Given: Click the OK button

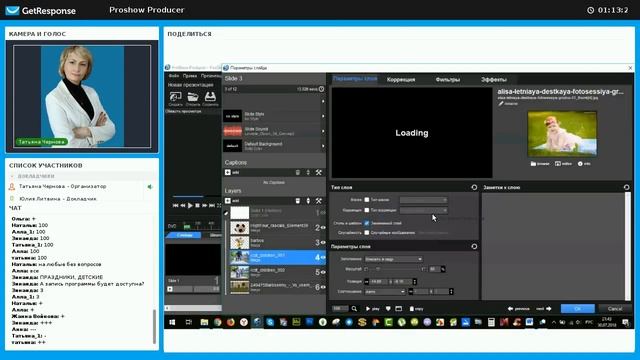Looking at the screenshot, I should [x=578, y=309].
